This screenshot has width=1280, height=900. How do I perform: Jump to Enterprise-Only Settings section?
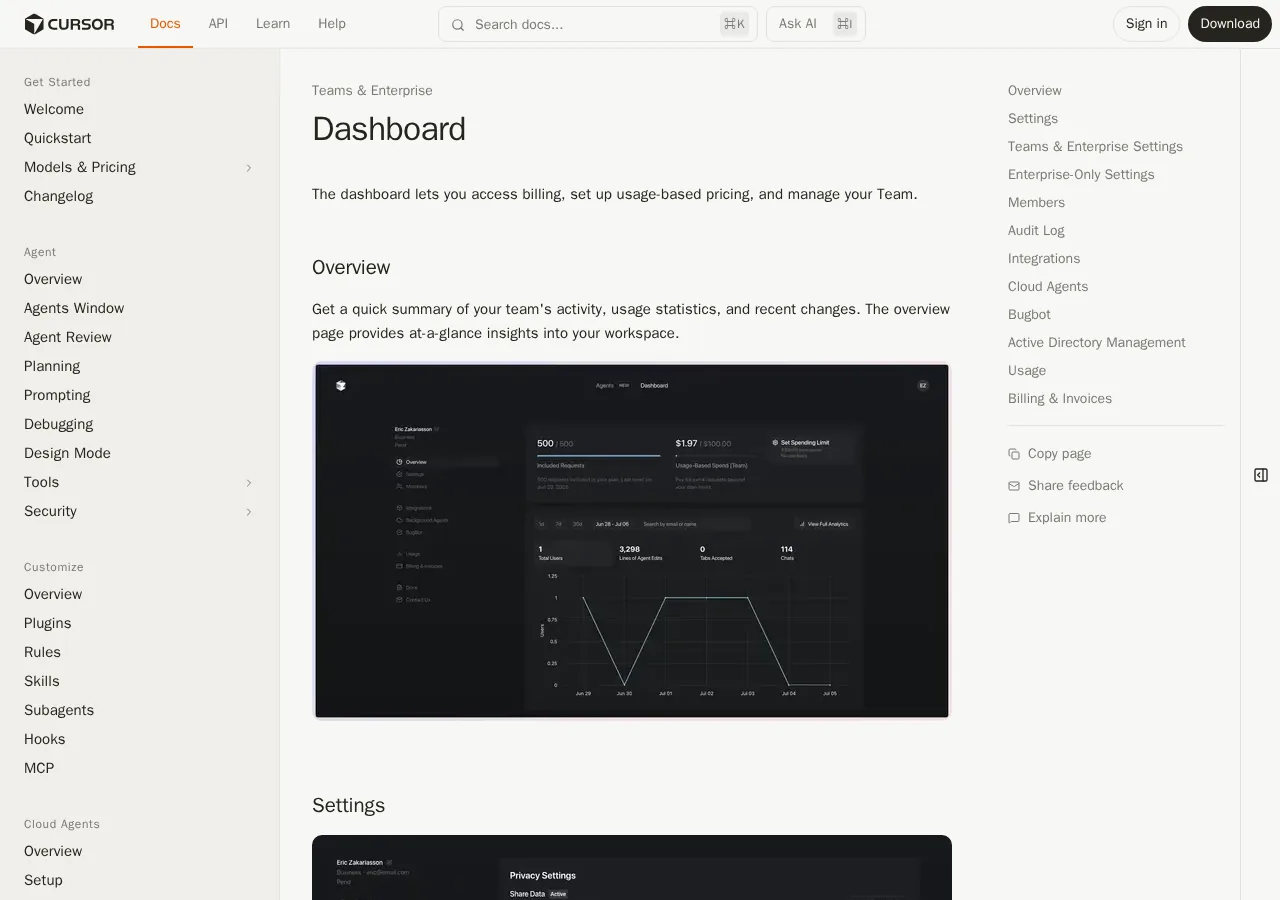click(x=1081, y=175)
